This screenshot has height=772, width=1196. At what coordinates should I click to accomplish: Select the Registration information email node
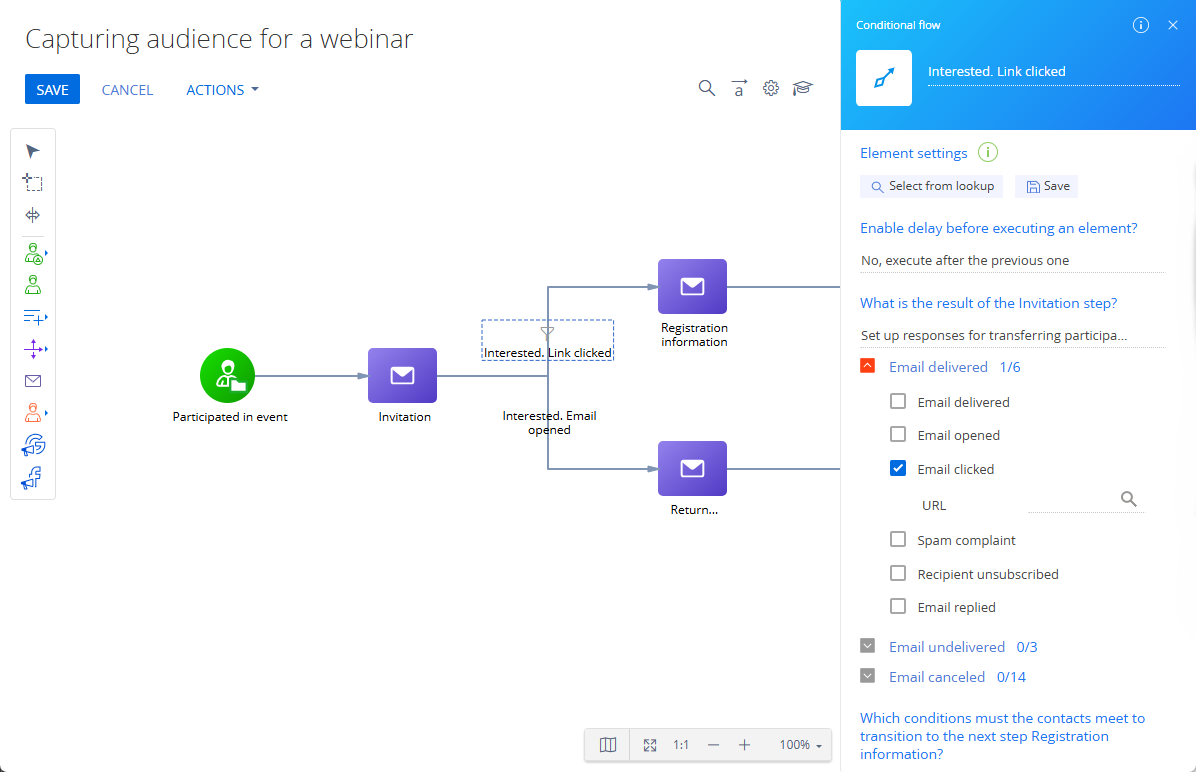693,286
